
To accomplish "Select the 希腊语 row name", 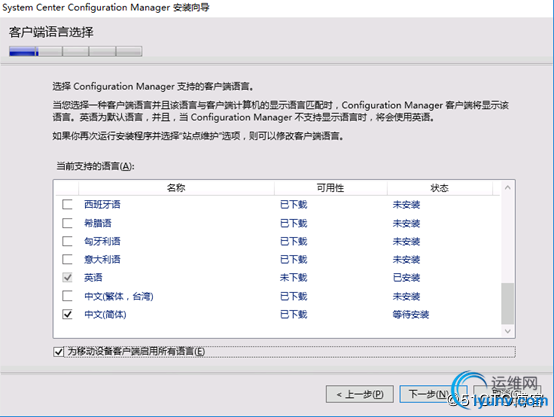I will coord(98,223).
